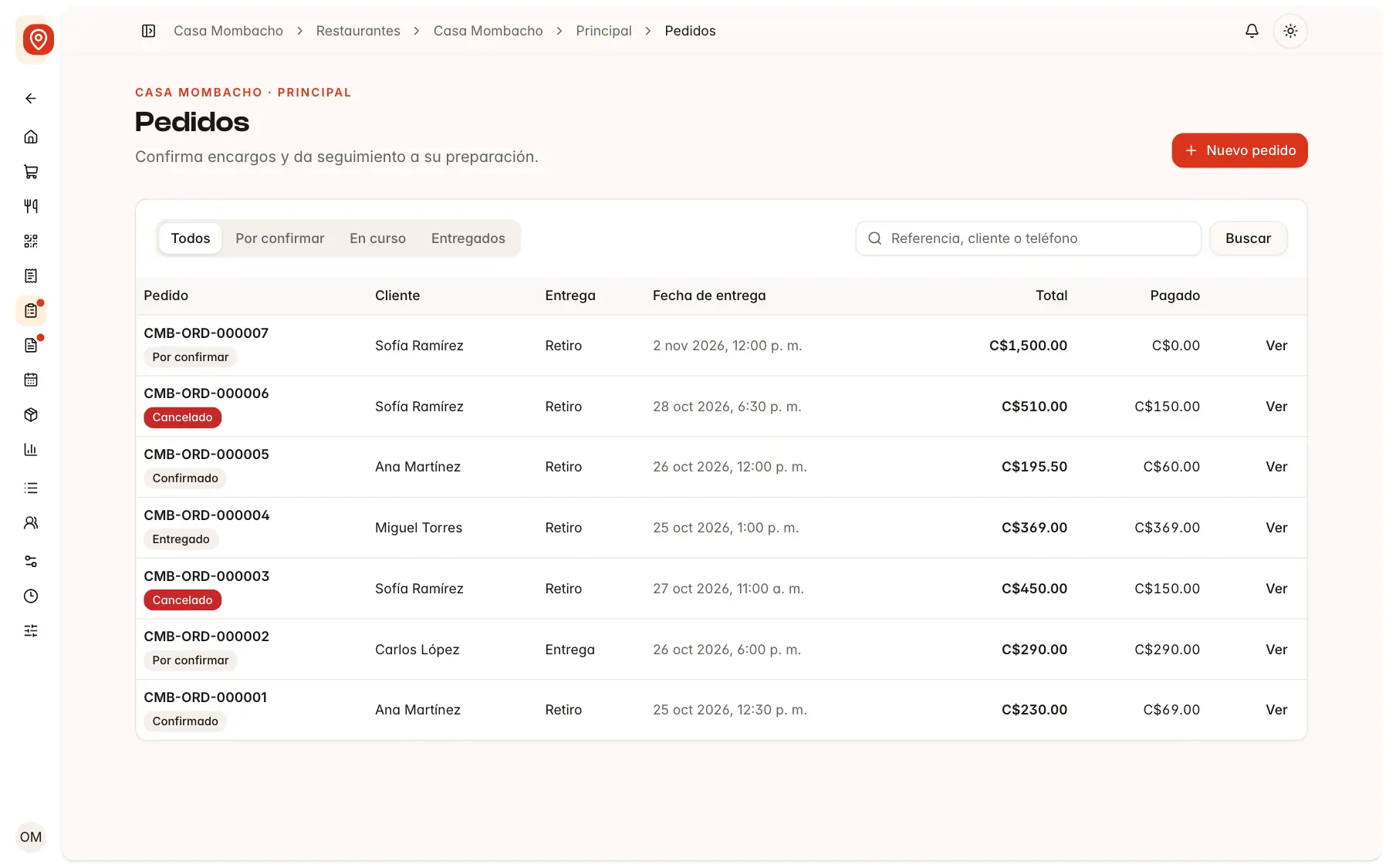
Task: Open the users icon in sidebar
Action: (x=31, y=522)
